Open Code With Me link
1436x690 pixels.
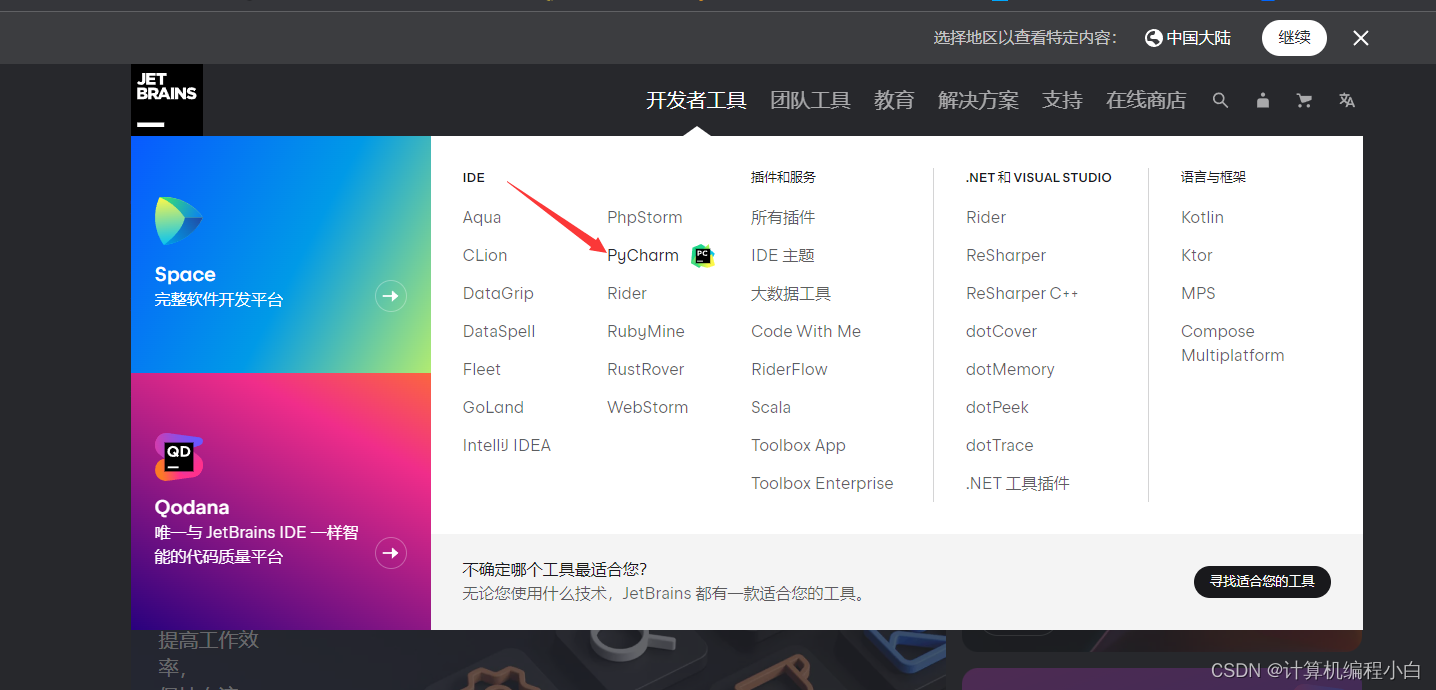click(x=806, y=331)
